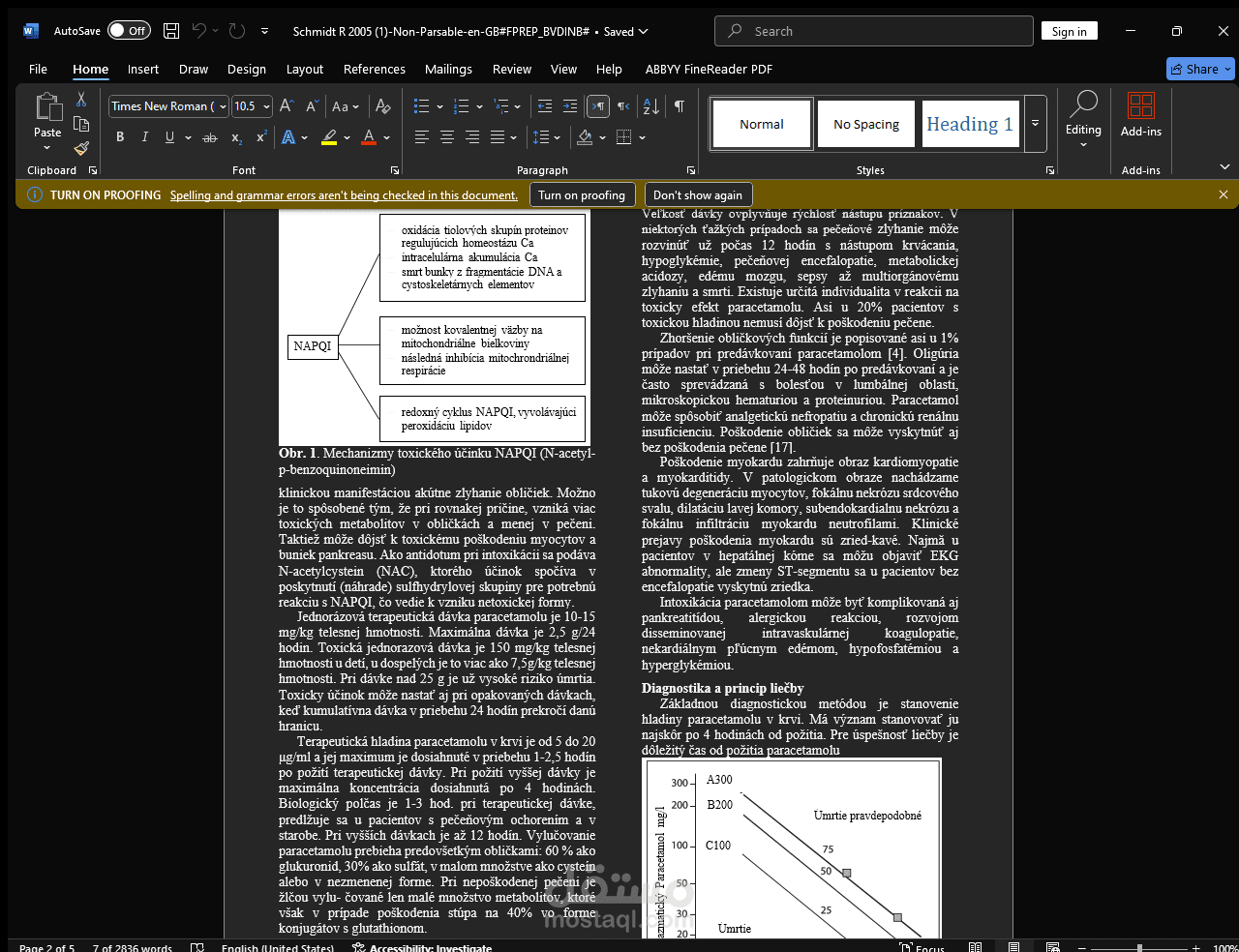Viewport: 1239px width, 952px height.
Task: Apply the Heading 1 style
Action: [x=970, y=124]
